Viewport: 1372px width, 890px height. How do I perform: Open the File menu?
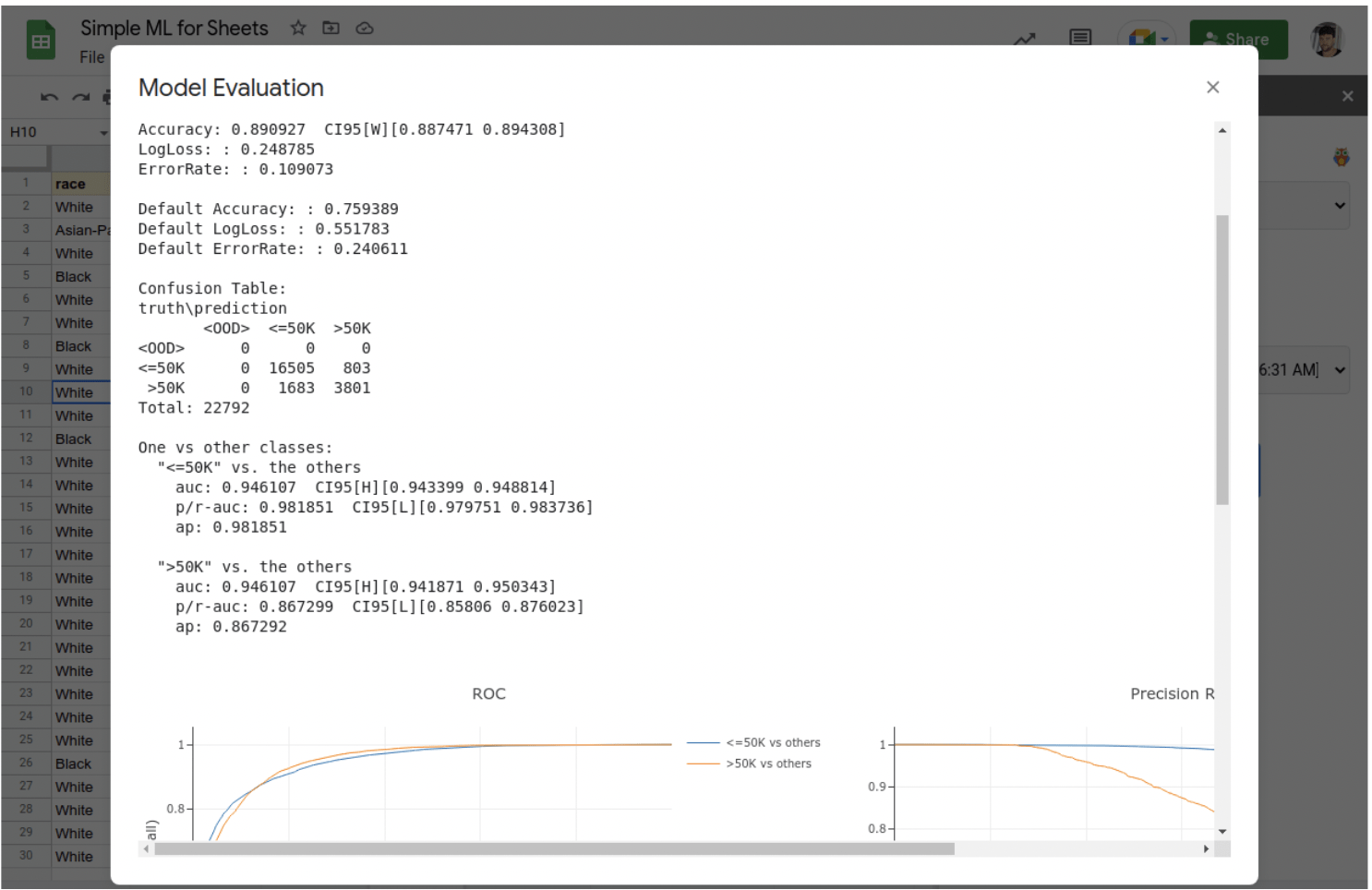pos(92,57)
